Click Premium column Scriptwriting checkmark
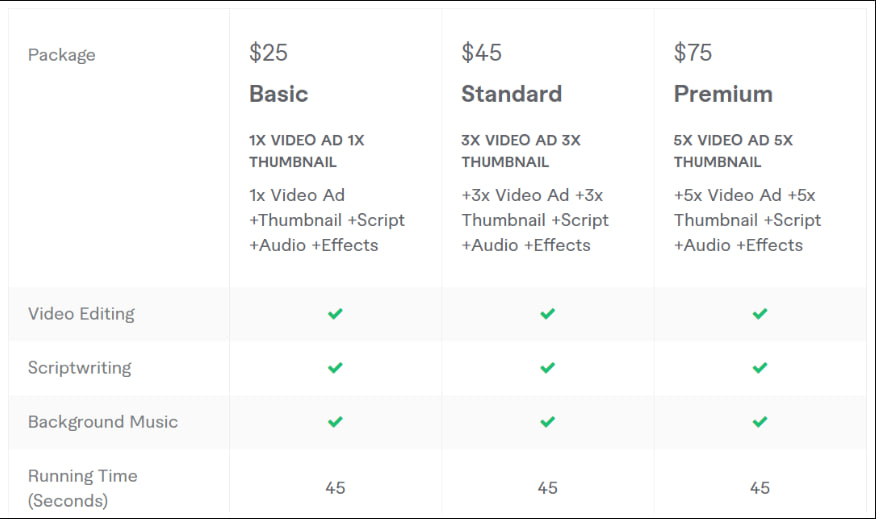Viewport: 876px width, 519px height. (760, 368)
